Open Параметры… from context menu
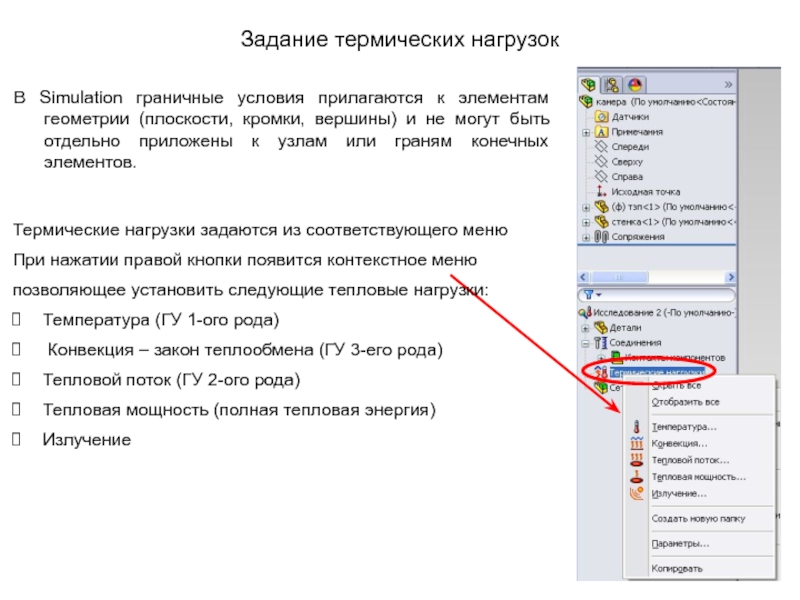 tap(680, 543)
